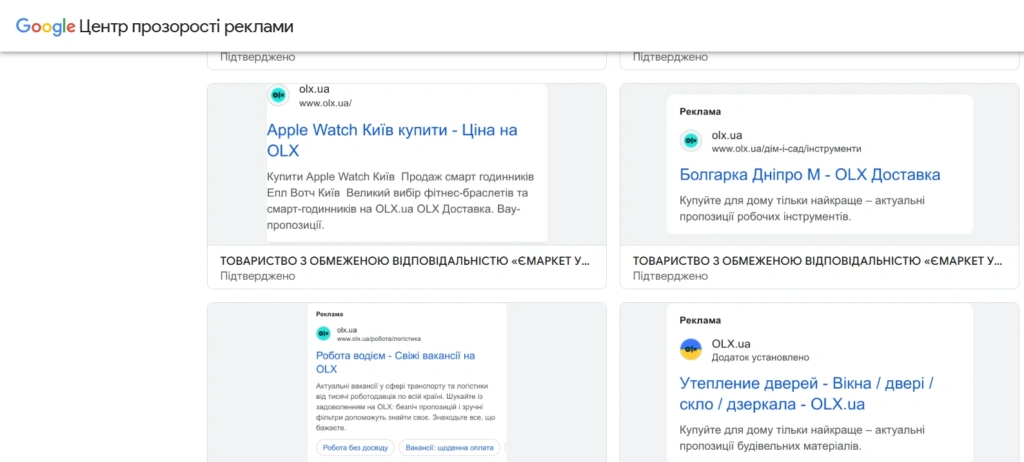The width and height of the screenshot is (1024, 462).
Task: Open the Болгарка Дніпро М - OLX Доставка headline
Action: coord(810,174)
